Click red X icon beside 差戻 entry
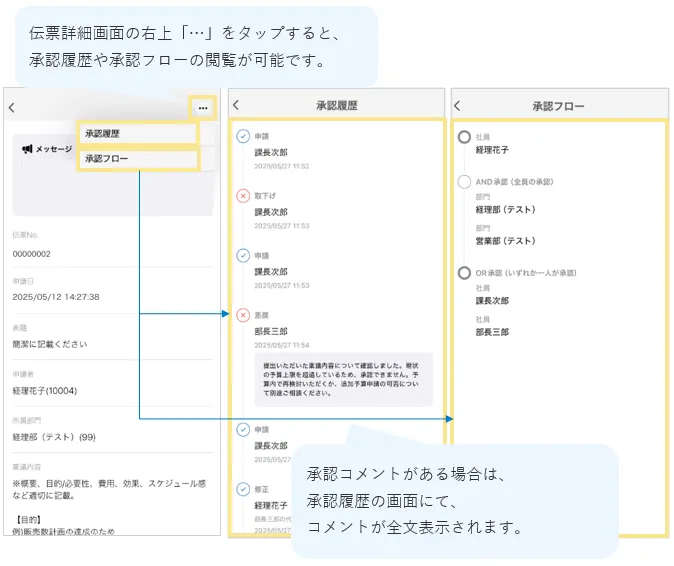The height and width of the screenshot is (566, 674). [243, 315]
